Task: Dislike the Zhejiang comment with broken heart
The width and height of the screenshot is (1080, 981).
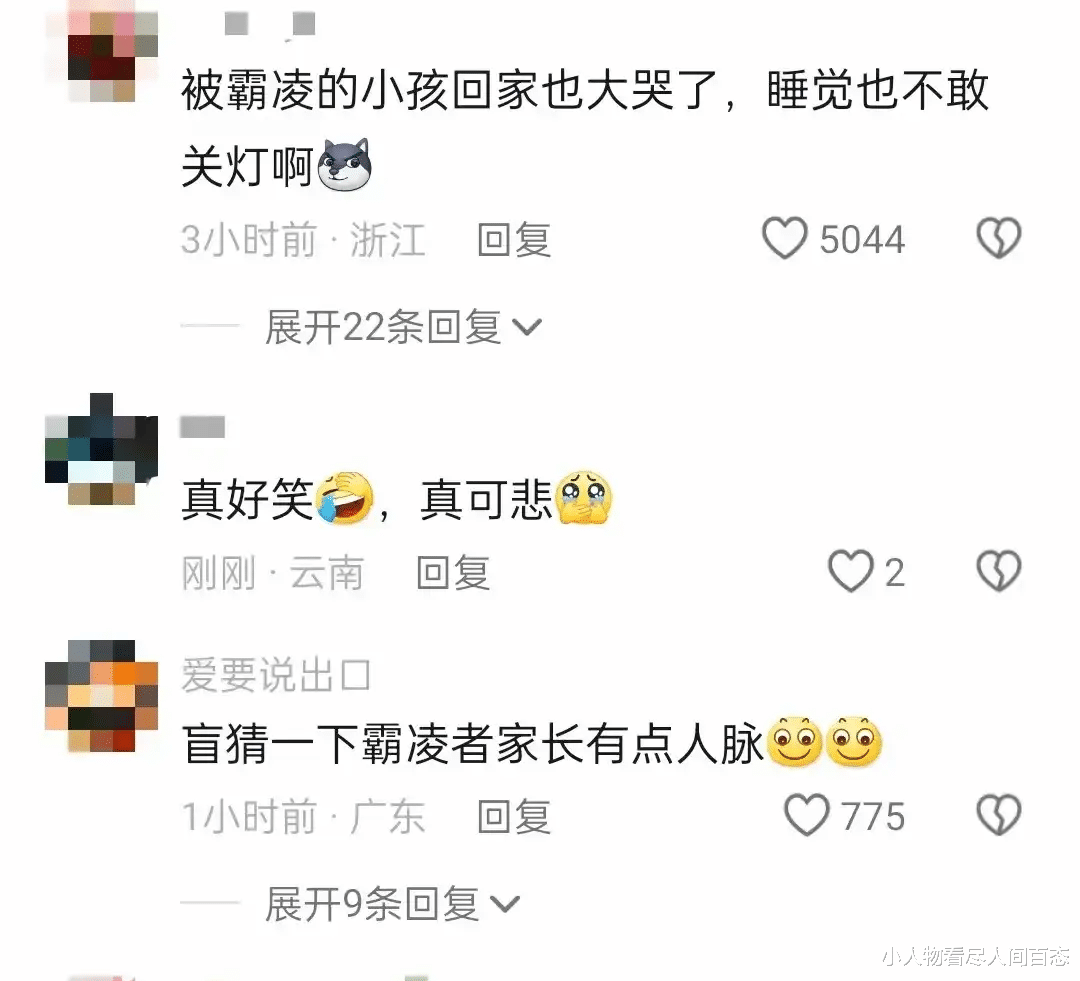Action: [999, 238]
